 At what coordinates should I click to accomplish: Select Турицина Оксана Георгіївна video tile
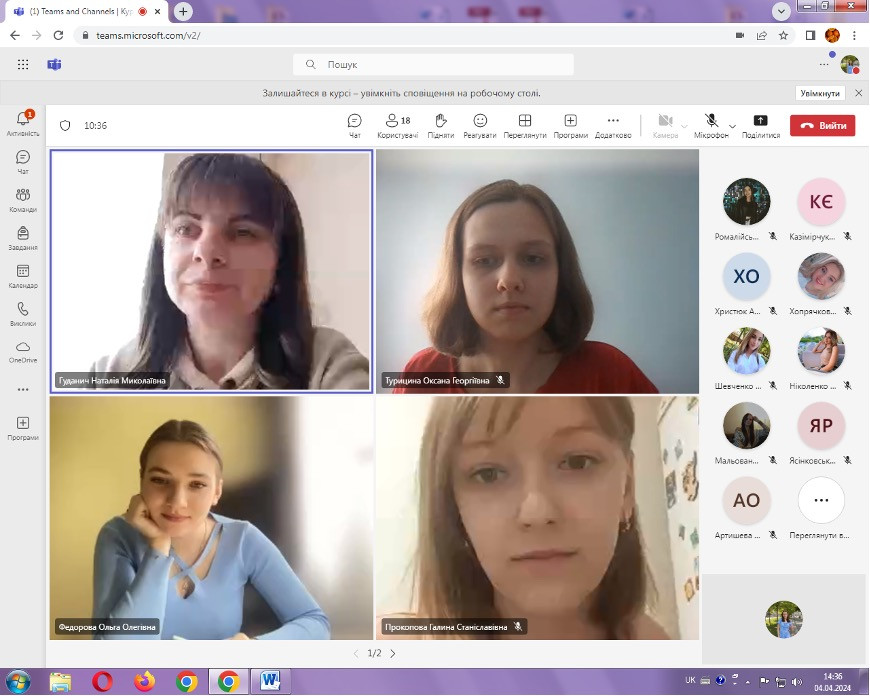click(x=537, y=271)
